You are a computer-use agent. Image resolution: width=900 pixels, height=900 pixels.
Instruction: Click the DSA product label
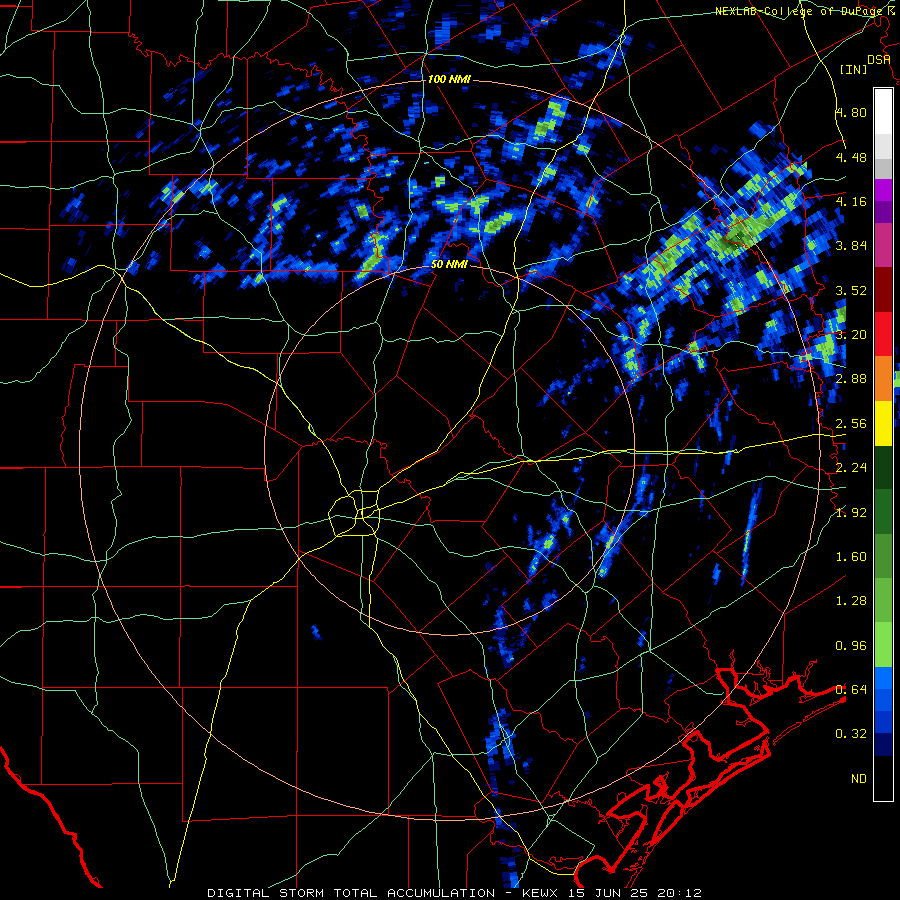[x=879, y=60]
